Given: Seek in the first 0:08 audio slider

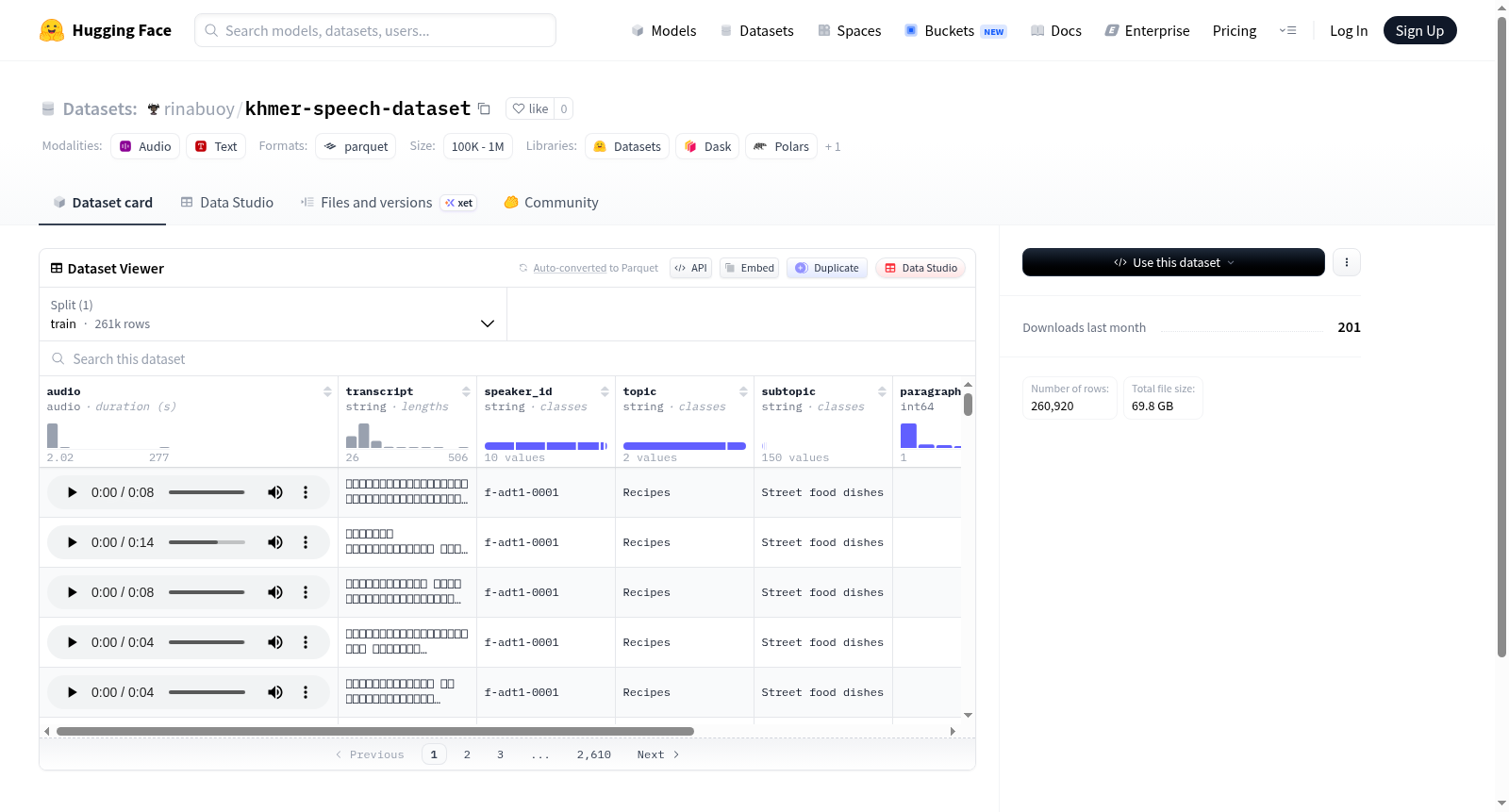Looking at the screenshot, I should click(x=207, y=492).
